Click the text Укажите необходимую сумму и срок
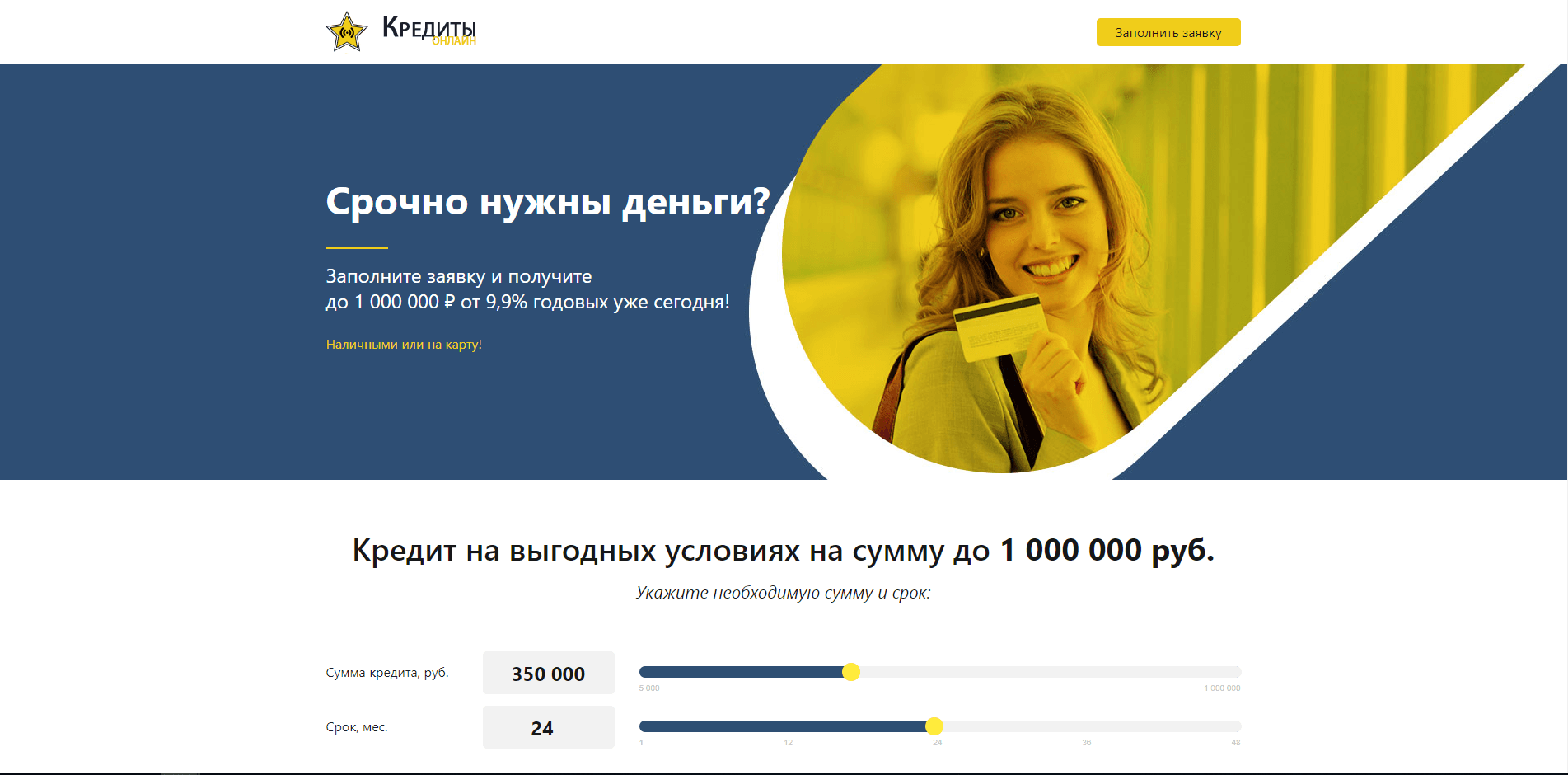 pos(784,590)
